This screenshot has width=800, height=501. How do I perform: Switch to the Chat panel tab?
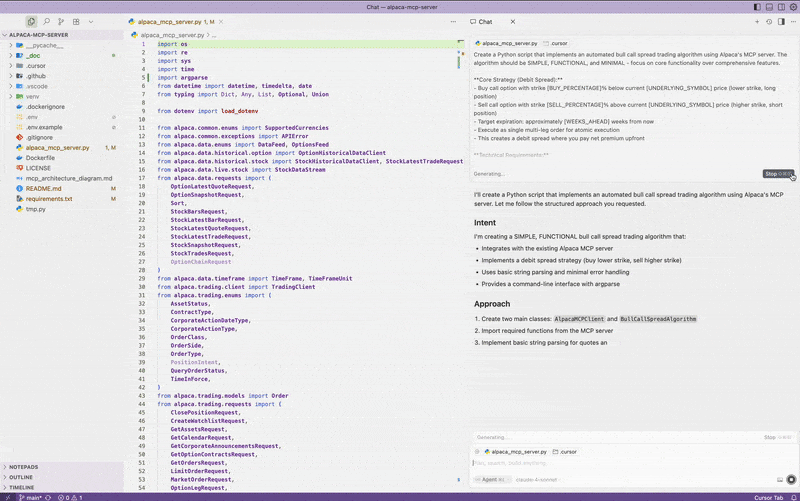(481, 22)
